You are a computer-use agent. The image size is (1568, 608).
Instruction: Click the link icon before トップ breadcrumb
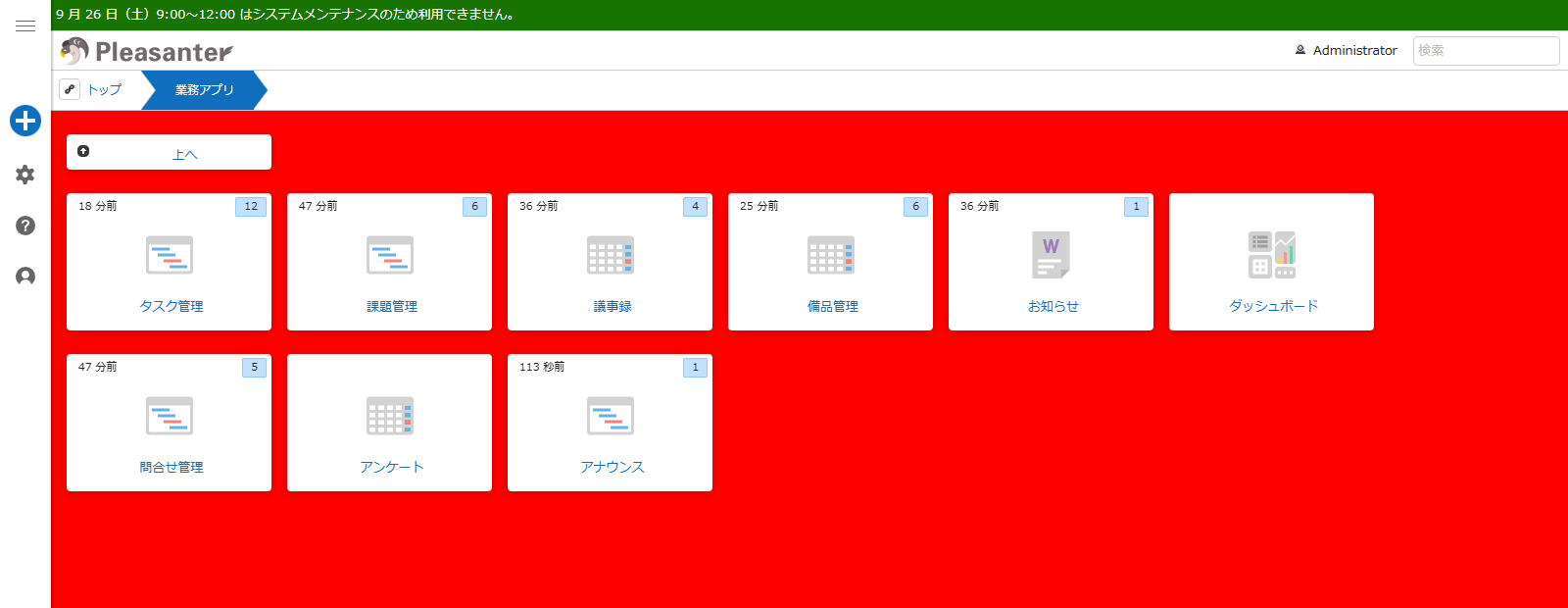pos(70,89)
